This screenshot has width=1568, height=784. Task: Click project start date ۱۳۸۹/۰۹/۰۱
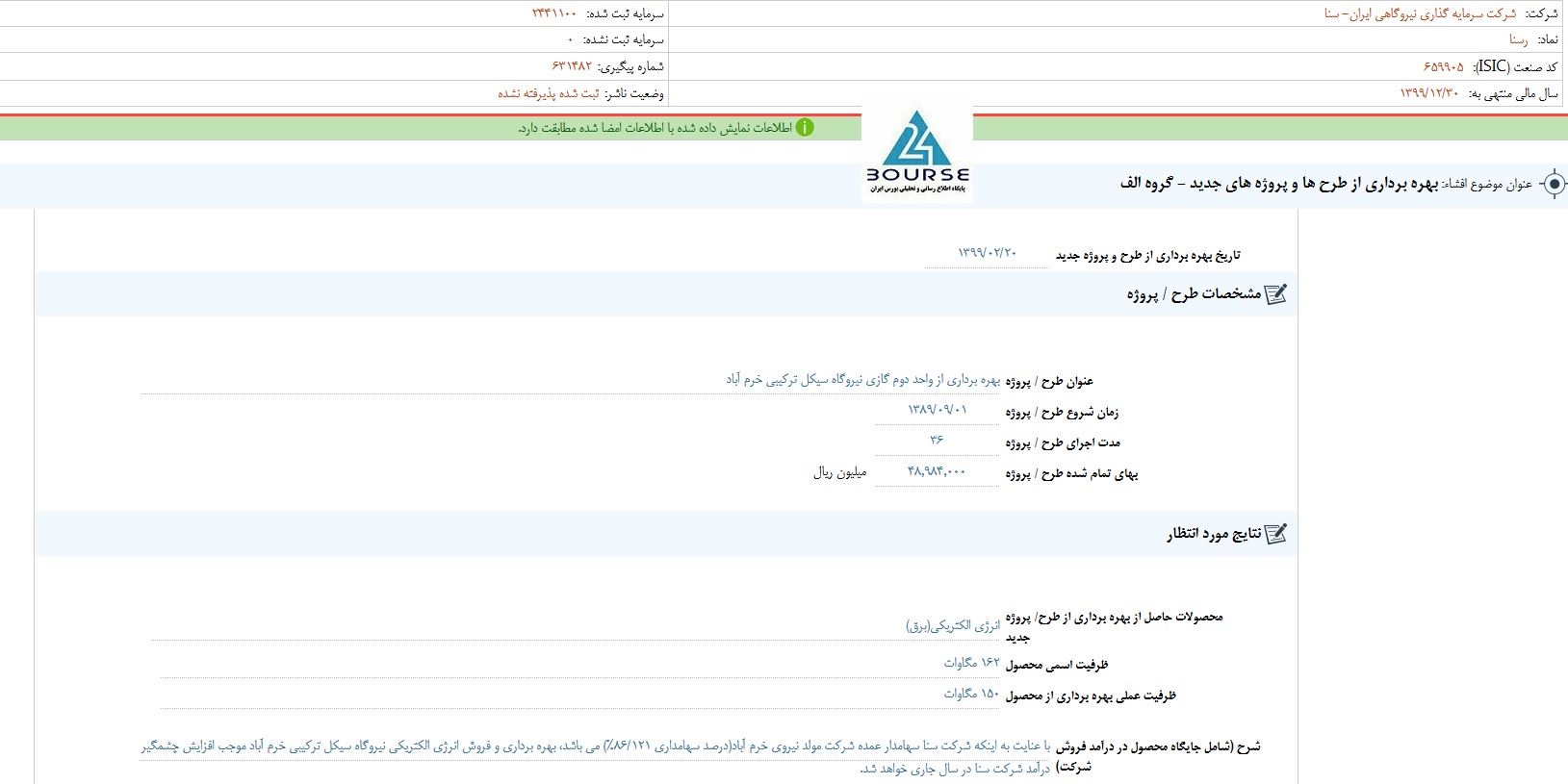tap(937, 410)
